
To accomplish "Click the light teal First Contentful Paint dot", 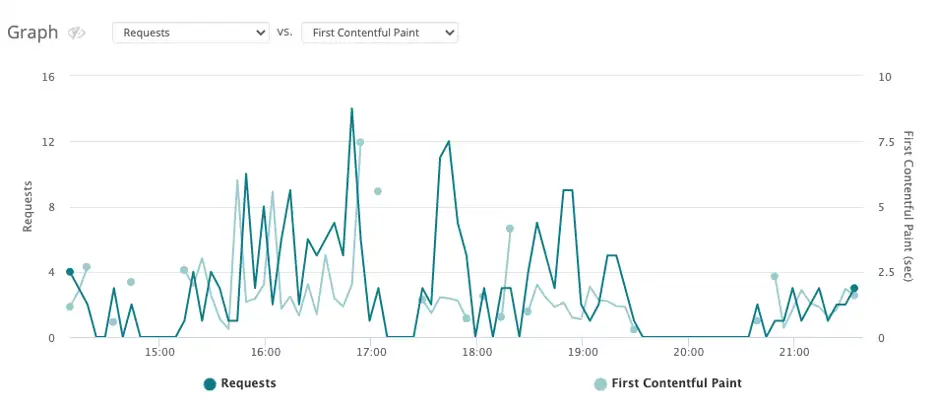I will [601, 384].
